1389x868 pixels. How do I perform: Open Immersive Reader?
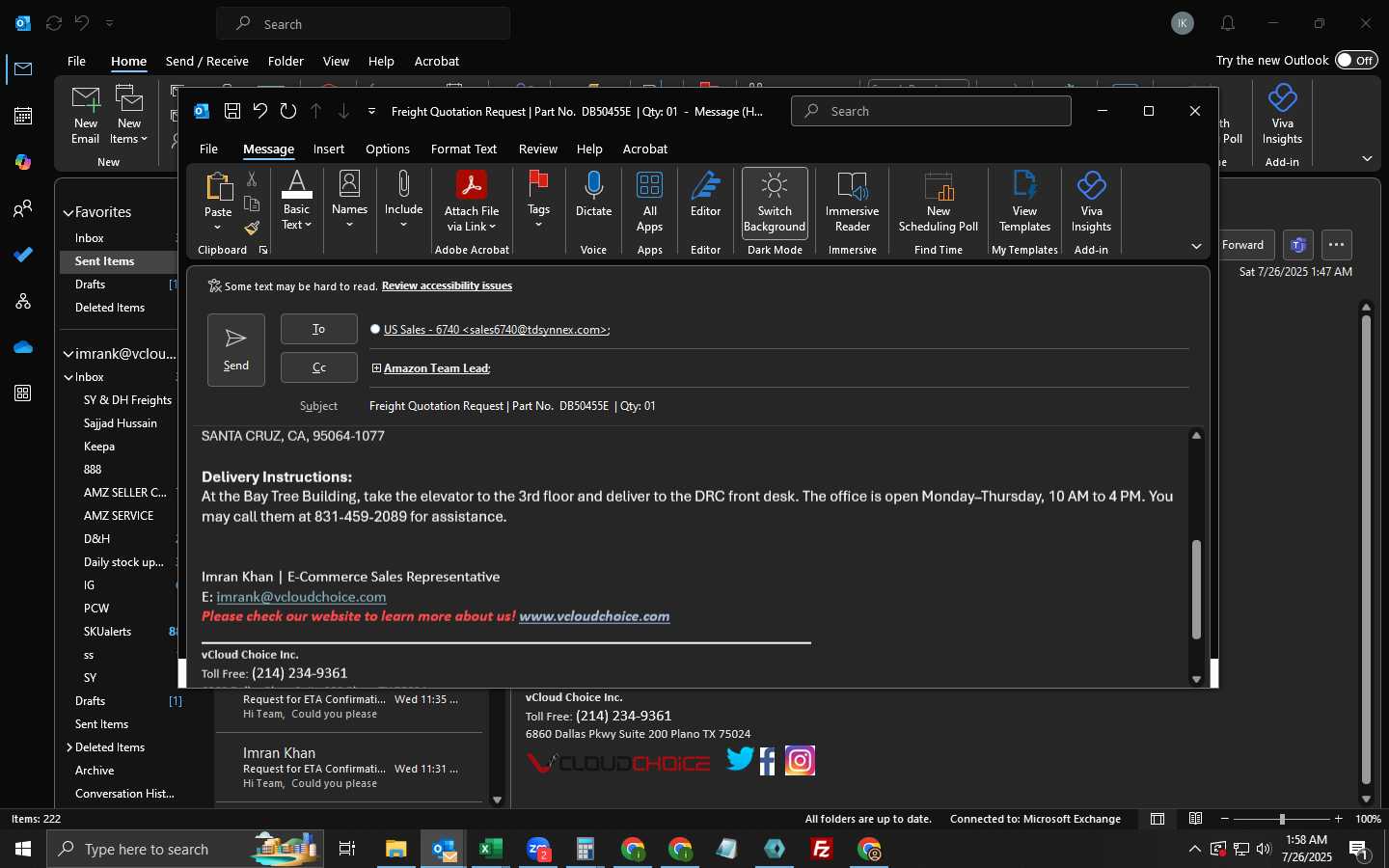(x=852, y=202)
